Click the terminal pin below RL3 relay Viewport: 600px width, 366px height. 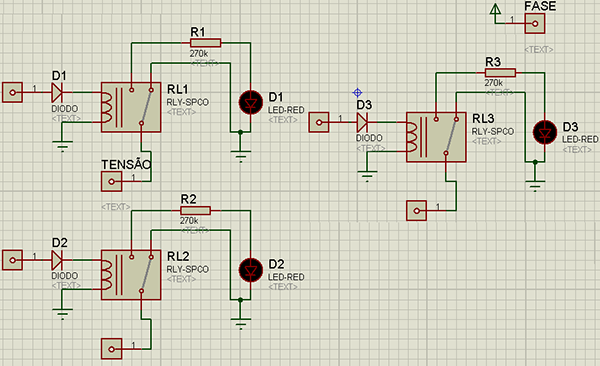coord(416,211)
